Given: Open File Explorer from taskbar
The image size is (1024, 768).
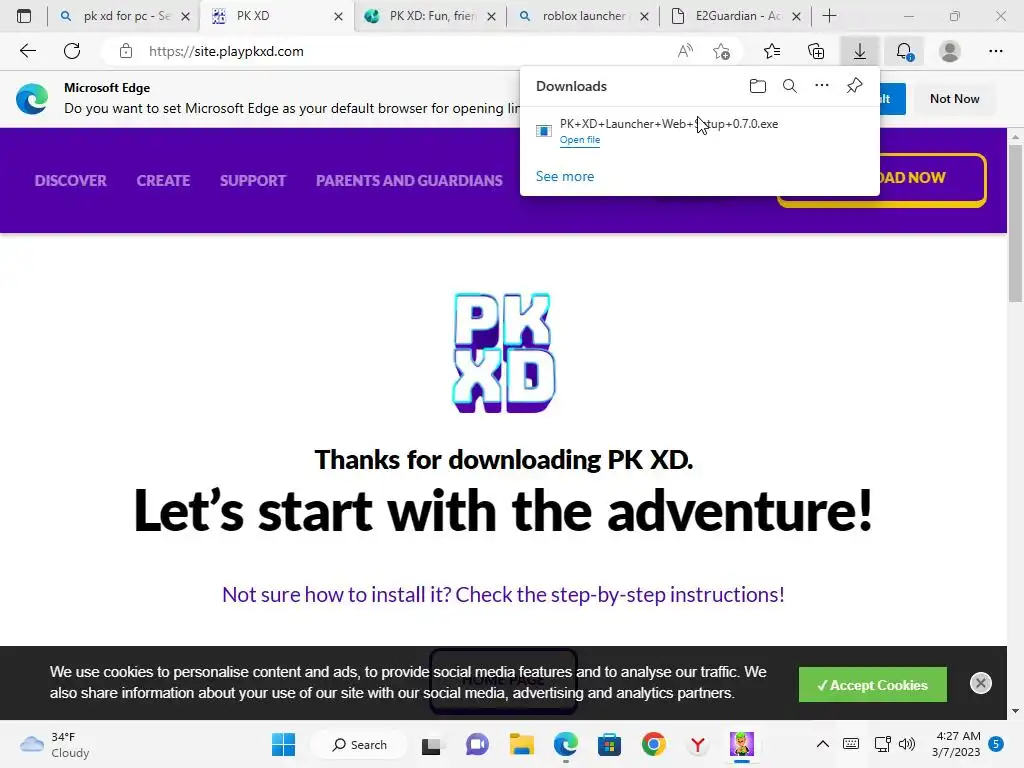Looking at the screenshot, I should click(521, 744).
